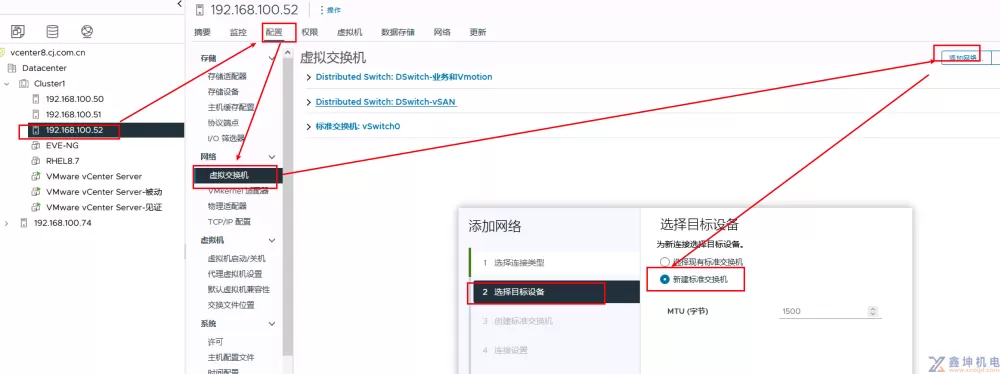Collapse the 存储 section chevron
The width and height of the screenshot is (1000, 374).
point(272,58)
